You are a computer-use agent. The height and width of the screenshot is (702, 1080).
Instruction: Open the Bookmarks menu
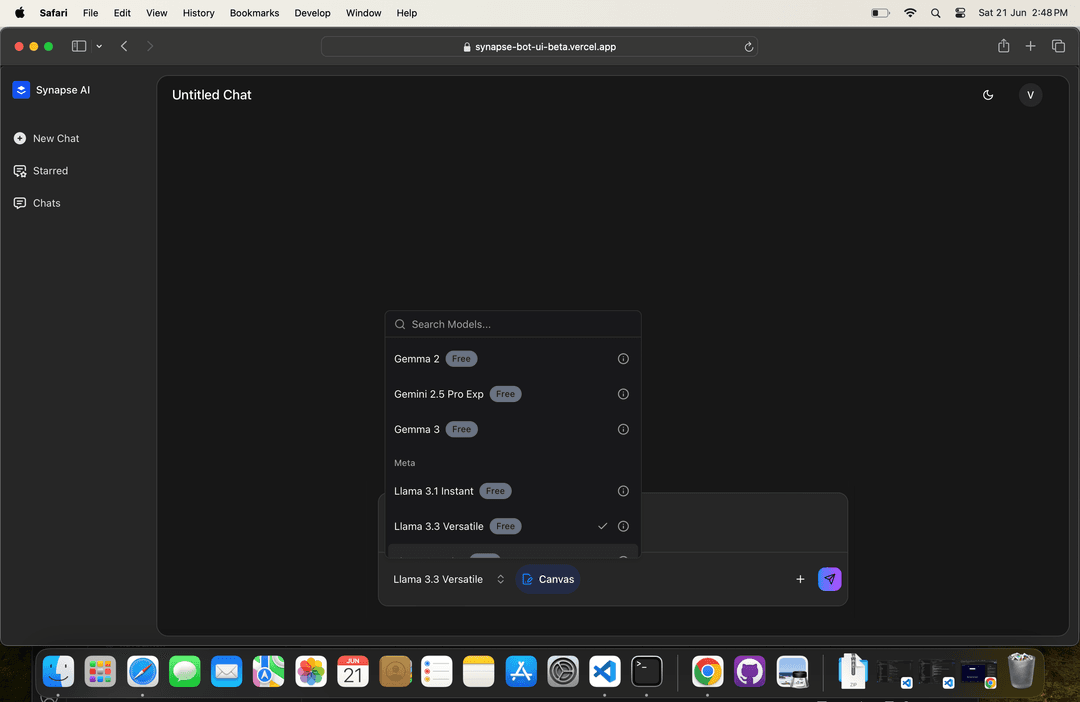click(254, 13)
